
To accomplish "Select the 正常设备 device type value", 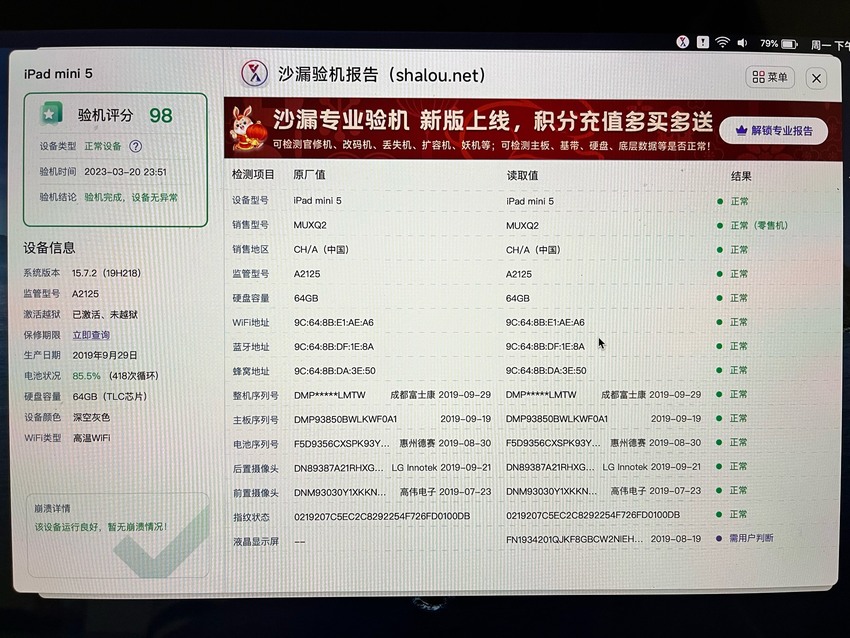I will click(103, 146).
